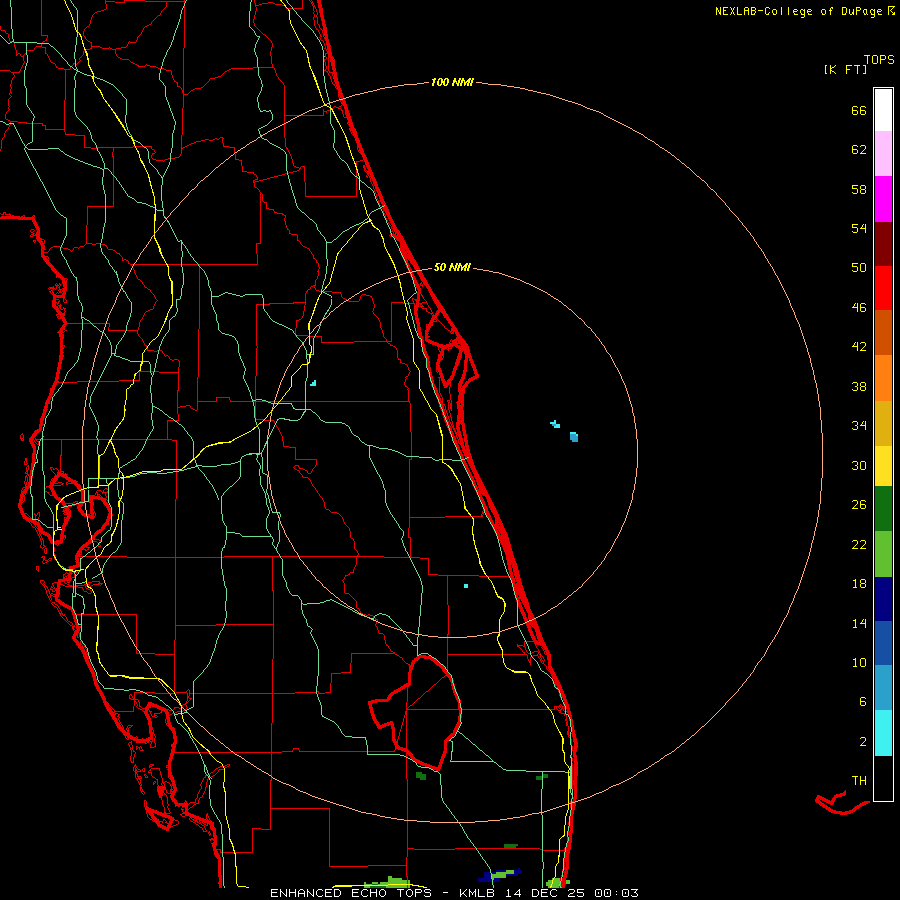The height and width of the screenshot is (900, 900).
Task: Click the legend value 50
Action: pos(859,268)
